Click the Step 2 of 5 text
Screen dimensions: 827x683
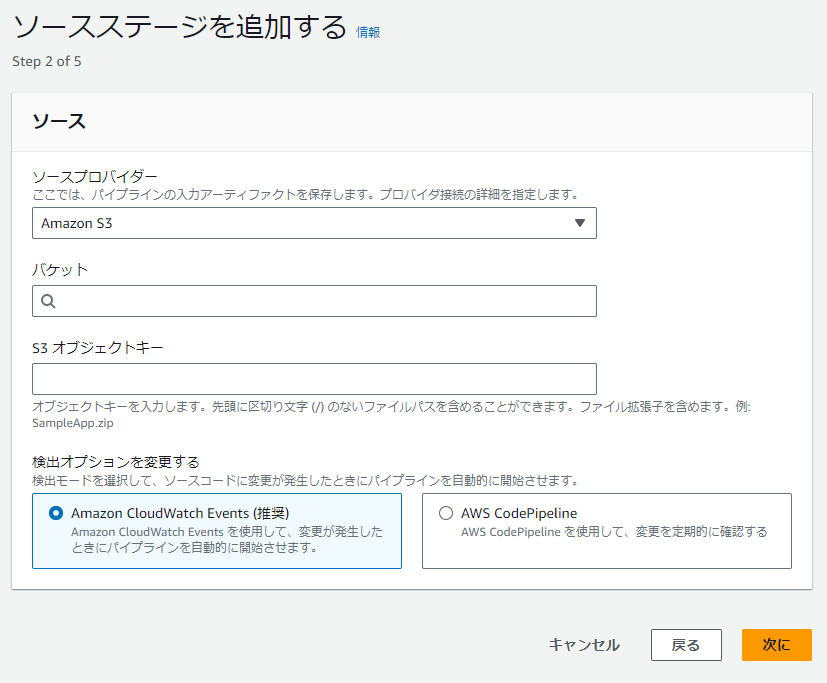point(47,61)
